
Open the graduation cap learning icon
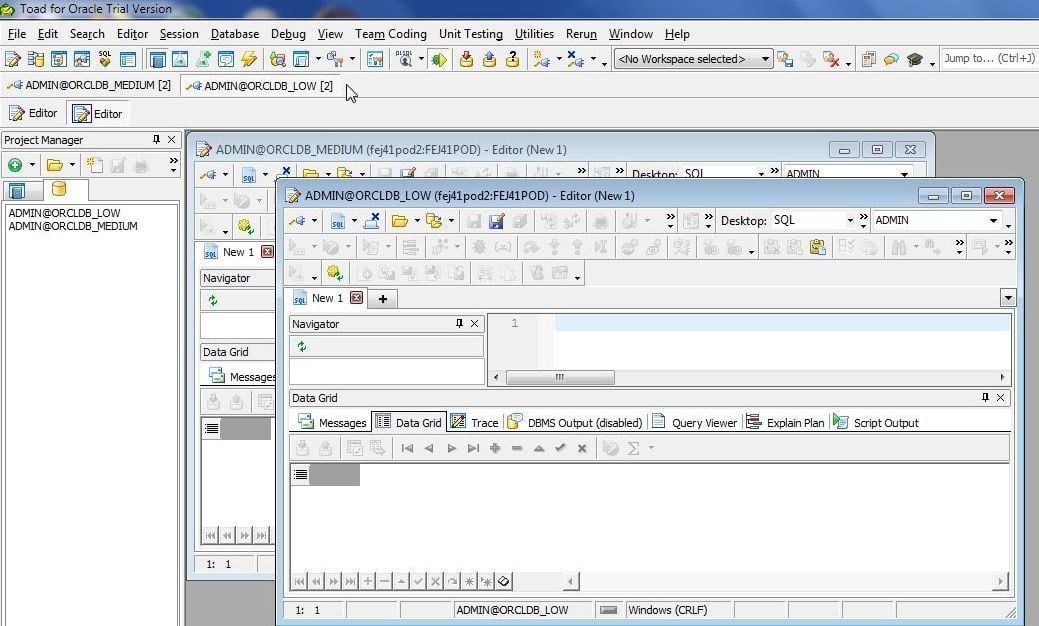[x=915, y=59]
